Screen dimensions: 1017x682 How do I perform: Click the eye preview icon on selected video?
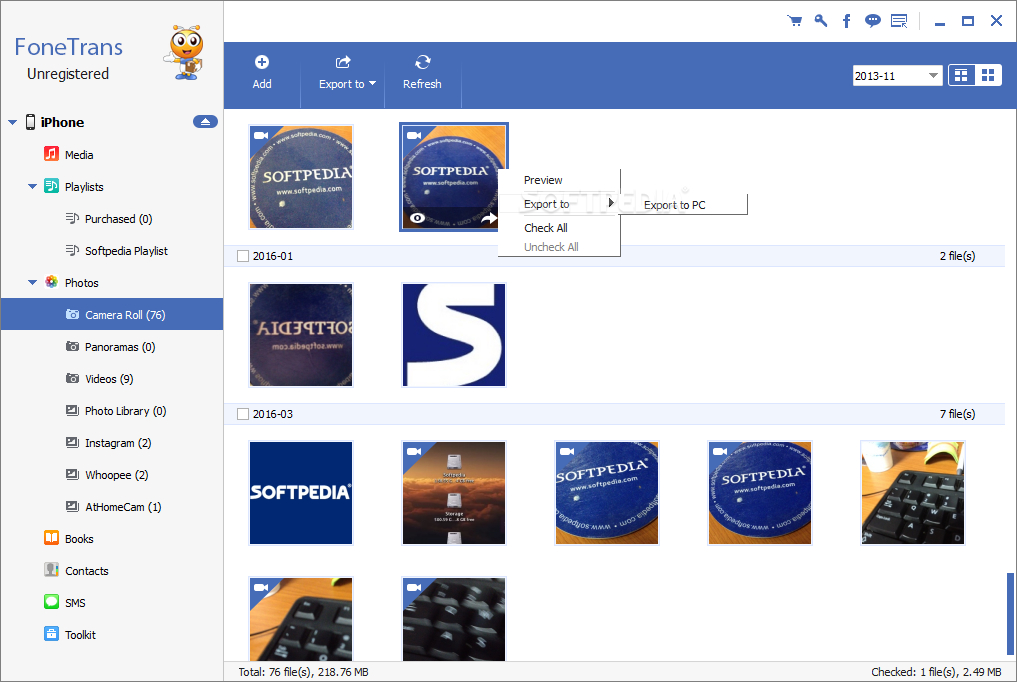tap(418, 218)
